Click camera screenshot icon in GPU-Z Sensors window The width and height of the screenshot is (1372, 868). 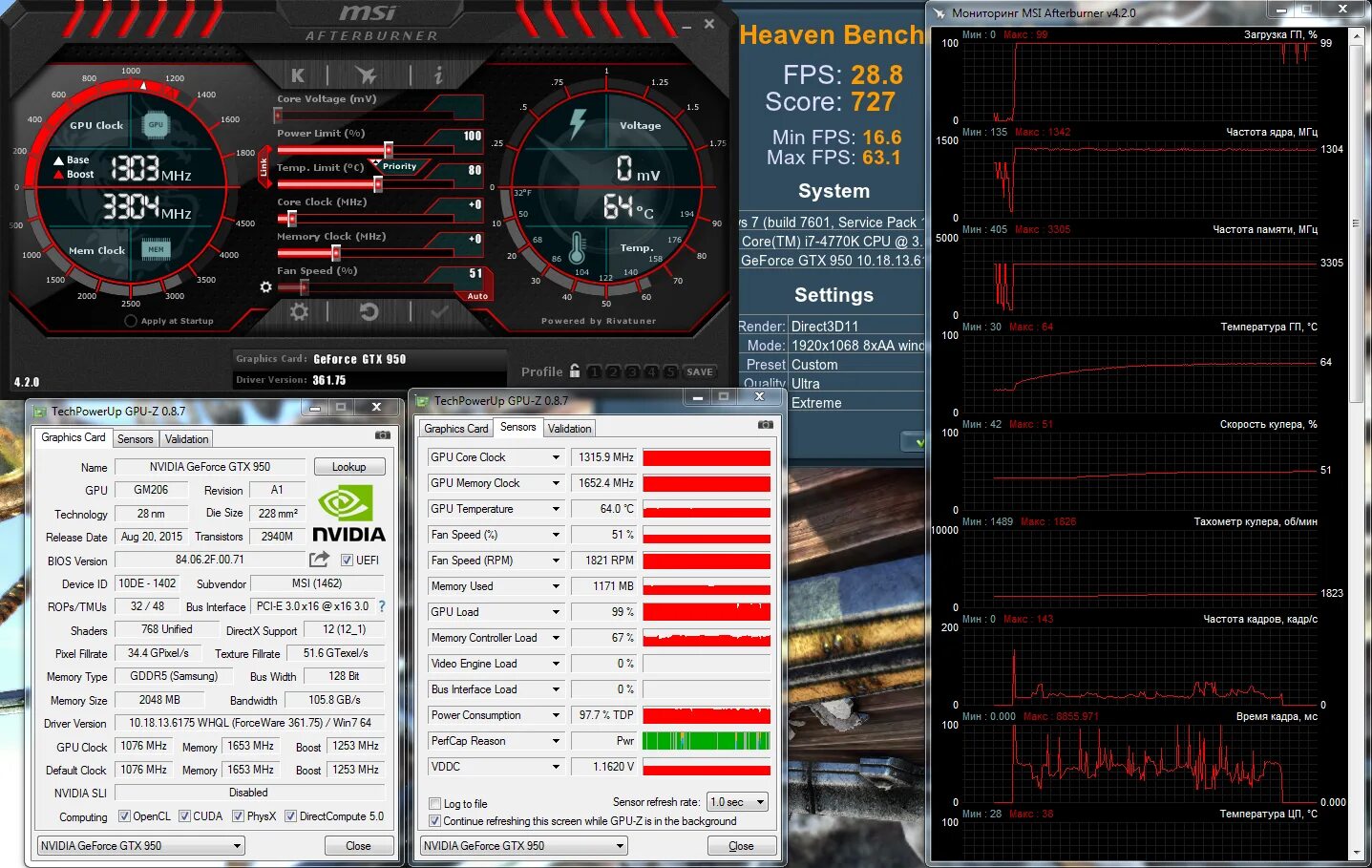point(765,424)
